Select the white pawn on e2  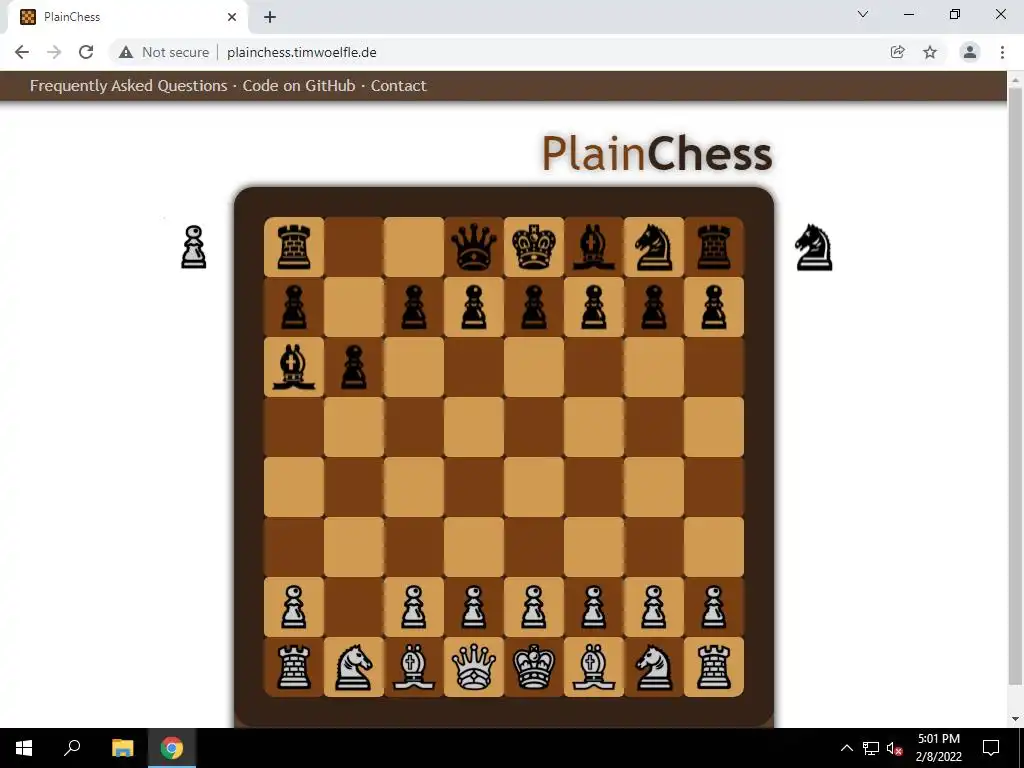[x=534, y=607]
